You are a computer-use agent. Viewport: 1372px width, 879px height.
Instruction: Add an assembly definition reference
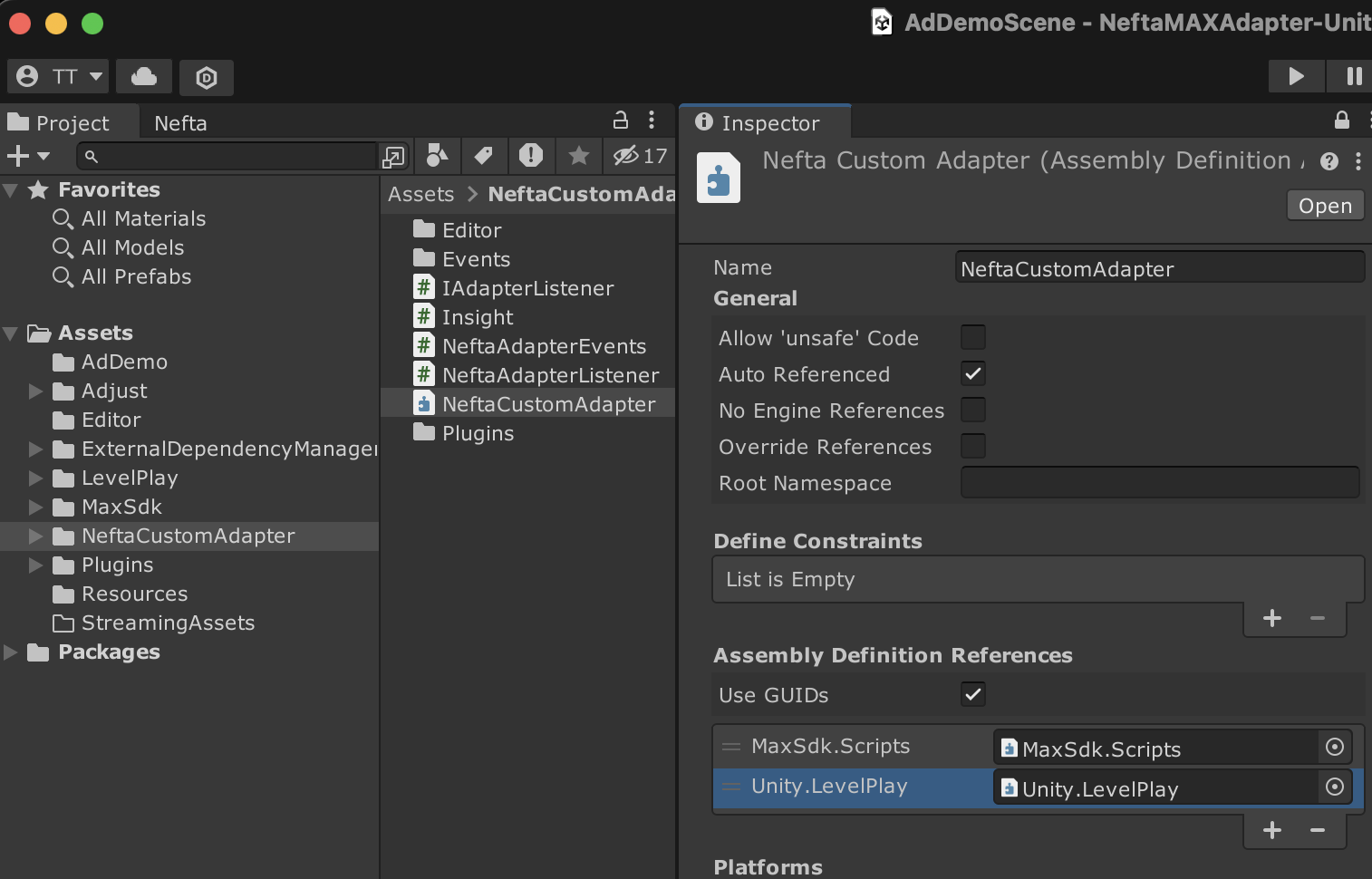coord(1272,830)
